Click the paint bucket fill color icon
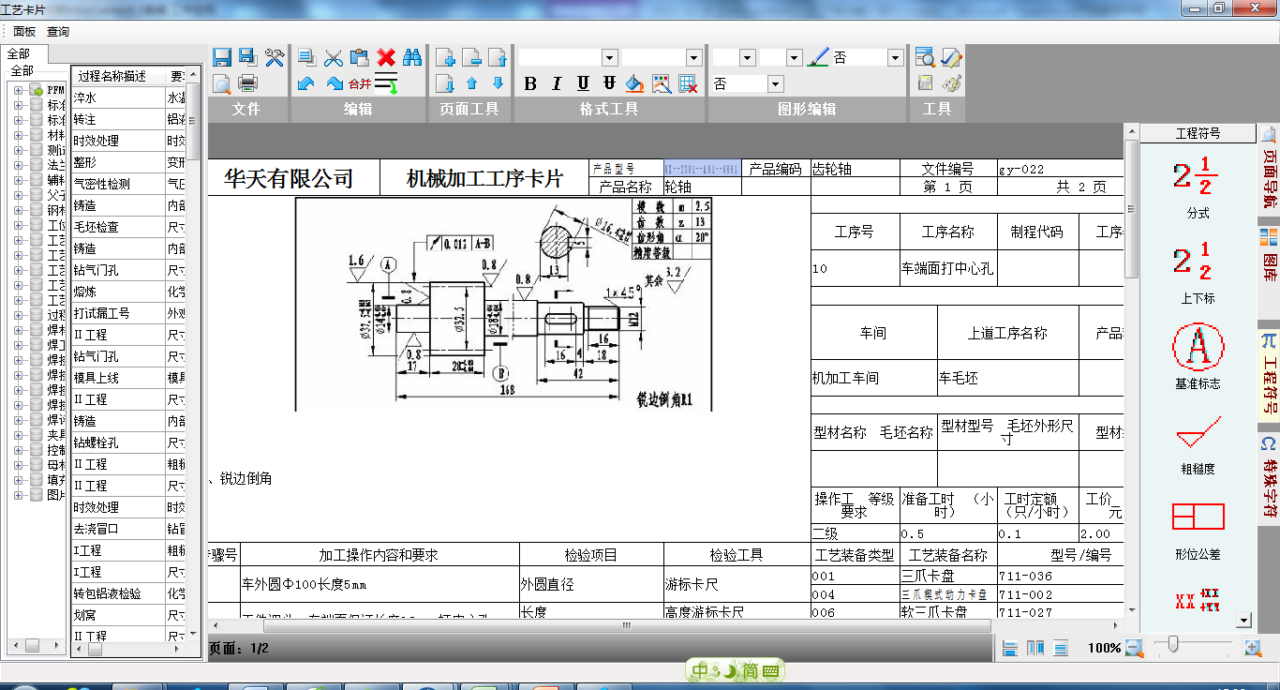 635,83
